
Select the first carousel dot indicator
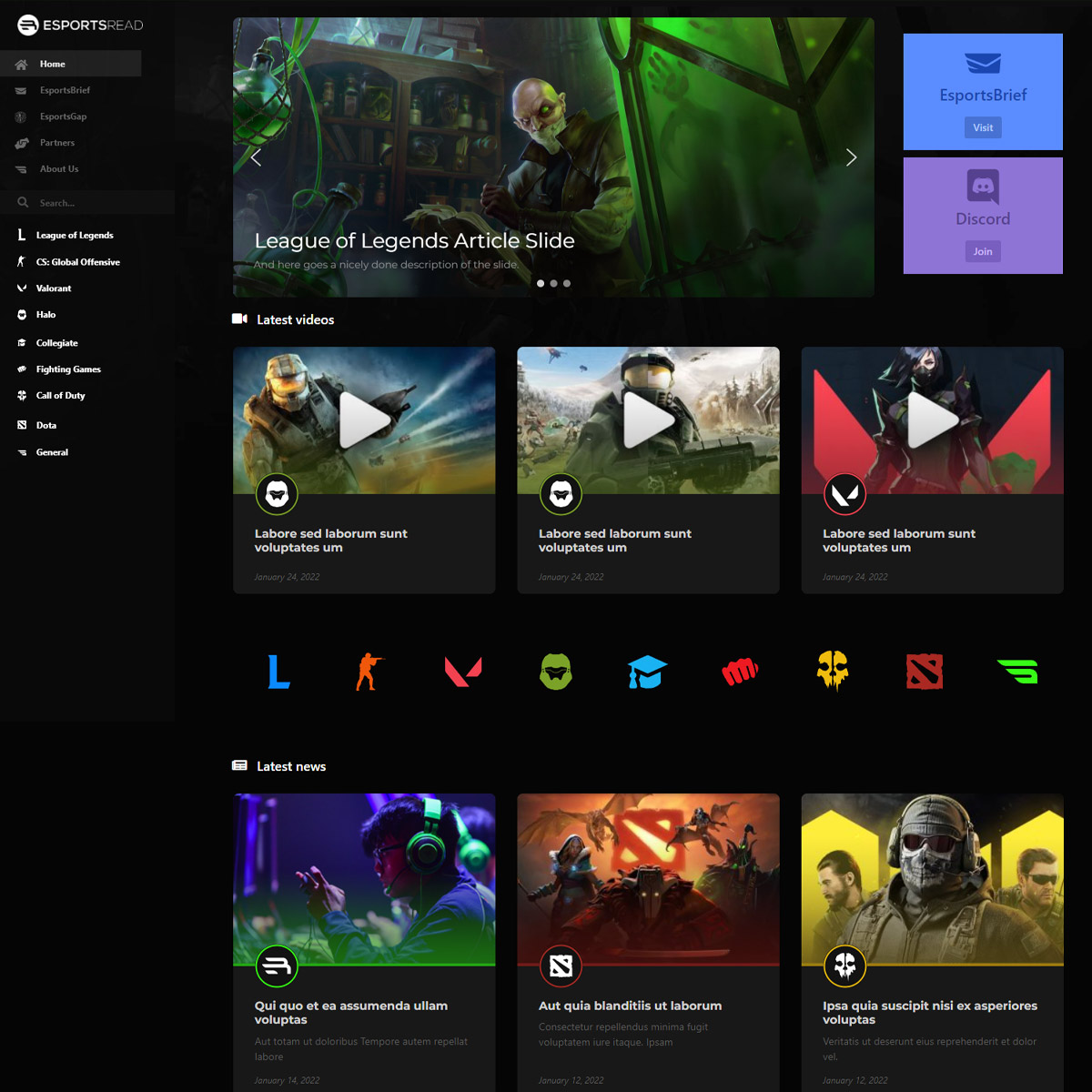pyautogui.click(x=541, y=284)
